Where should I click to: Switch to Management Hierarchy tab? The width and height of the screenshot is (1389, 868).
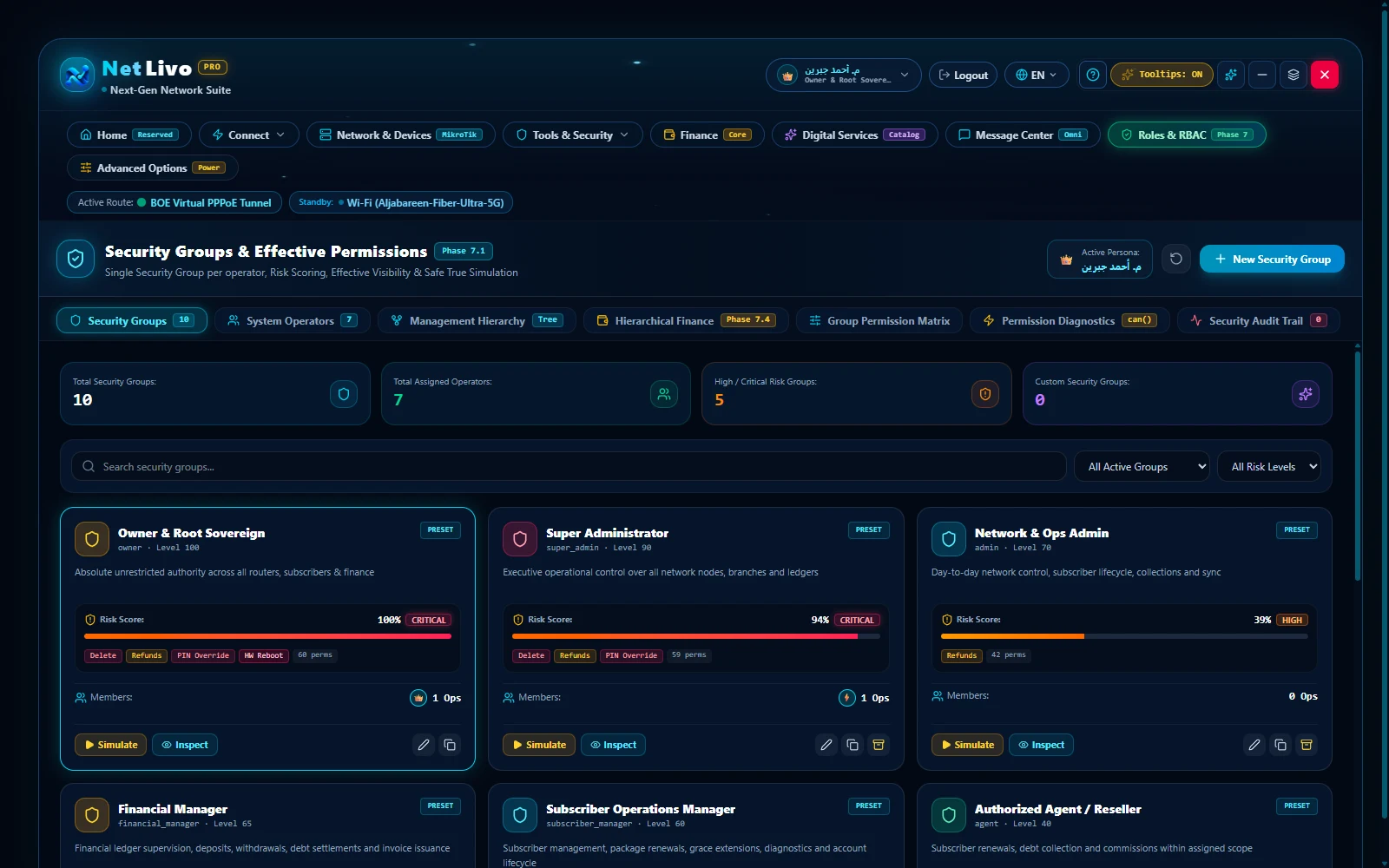[x=477, y=320]
